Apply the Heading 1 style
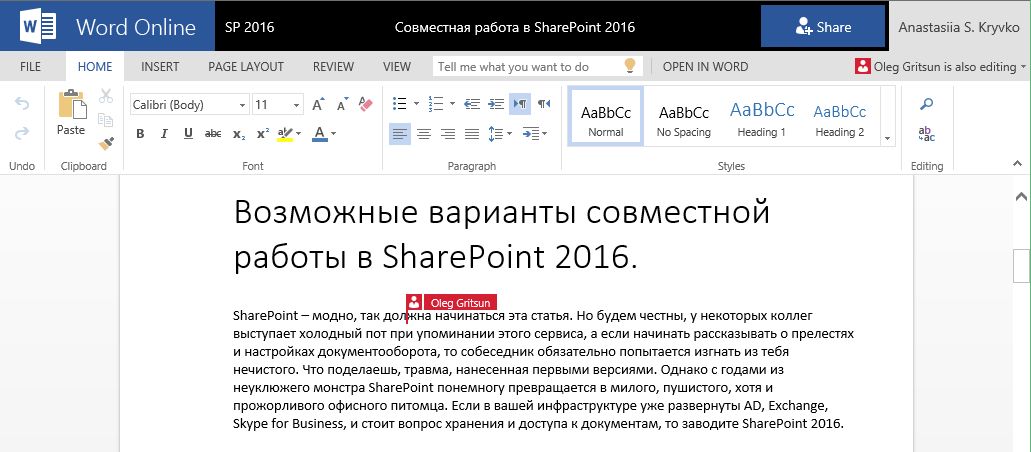Viewport: 1031px width, 452px height. pyautogui.click(x=761, y=116)
